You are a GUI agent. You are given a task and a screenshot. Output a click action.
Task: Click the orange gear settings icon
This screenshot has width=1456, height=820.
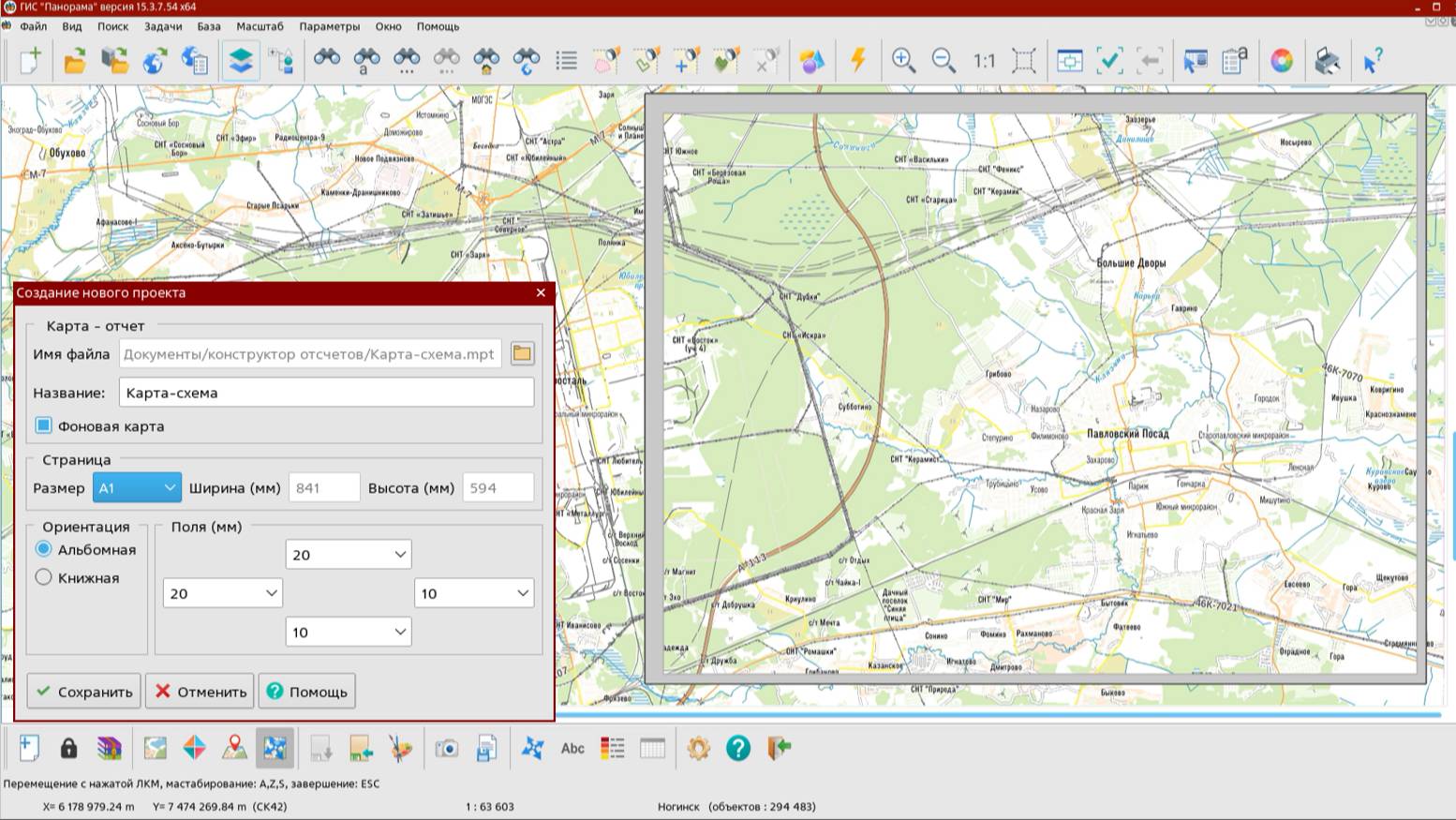(698, 748)
